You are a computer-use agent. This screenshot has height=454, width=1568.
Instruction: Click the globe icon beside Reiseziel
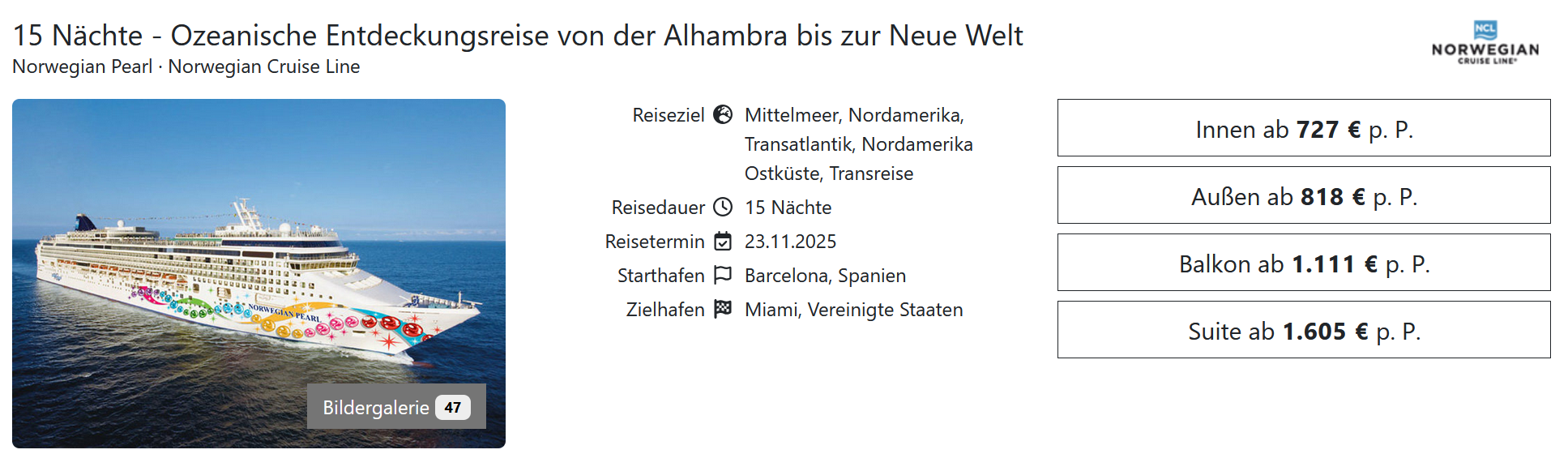(x=723, y=115)
